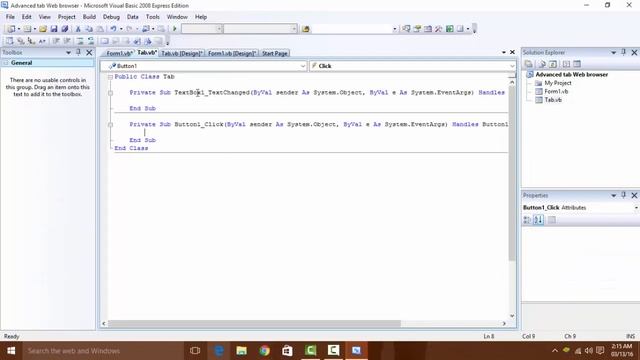The width and height of the screenshot is (640, 360).
Task: Open Solution Explorer from the toolbar icon
Action: pos(406,29)
